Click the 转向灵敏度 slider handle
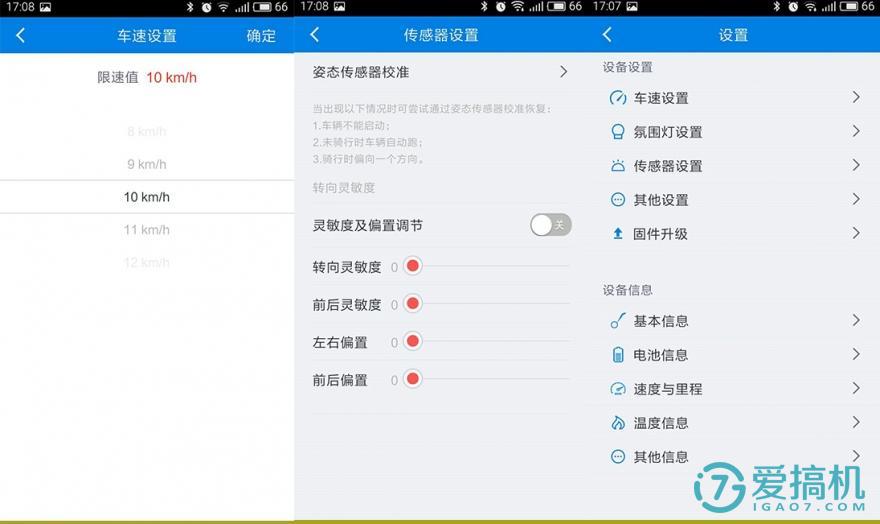 [412, 266]
